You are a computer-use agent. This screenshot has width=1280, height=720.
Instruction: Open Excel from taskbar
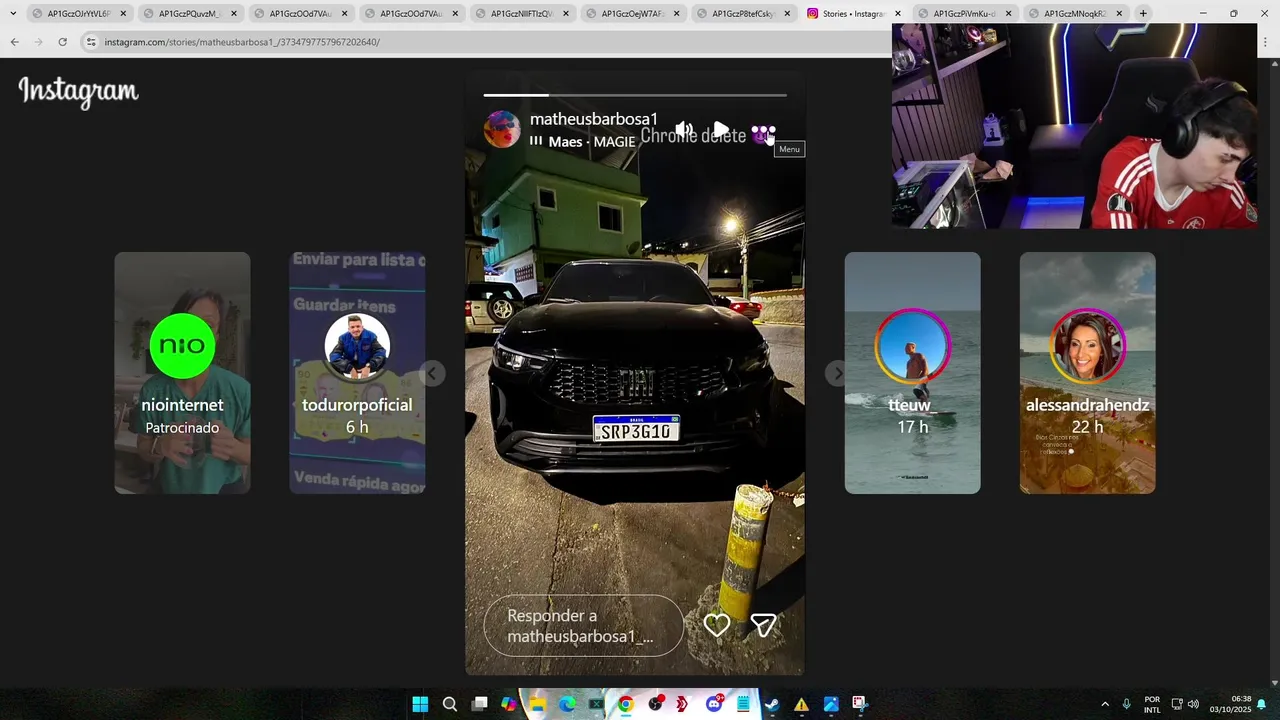pyautogui.click(x=596, y=704)
